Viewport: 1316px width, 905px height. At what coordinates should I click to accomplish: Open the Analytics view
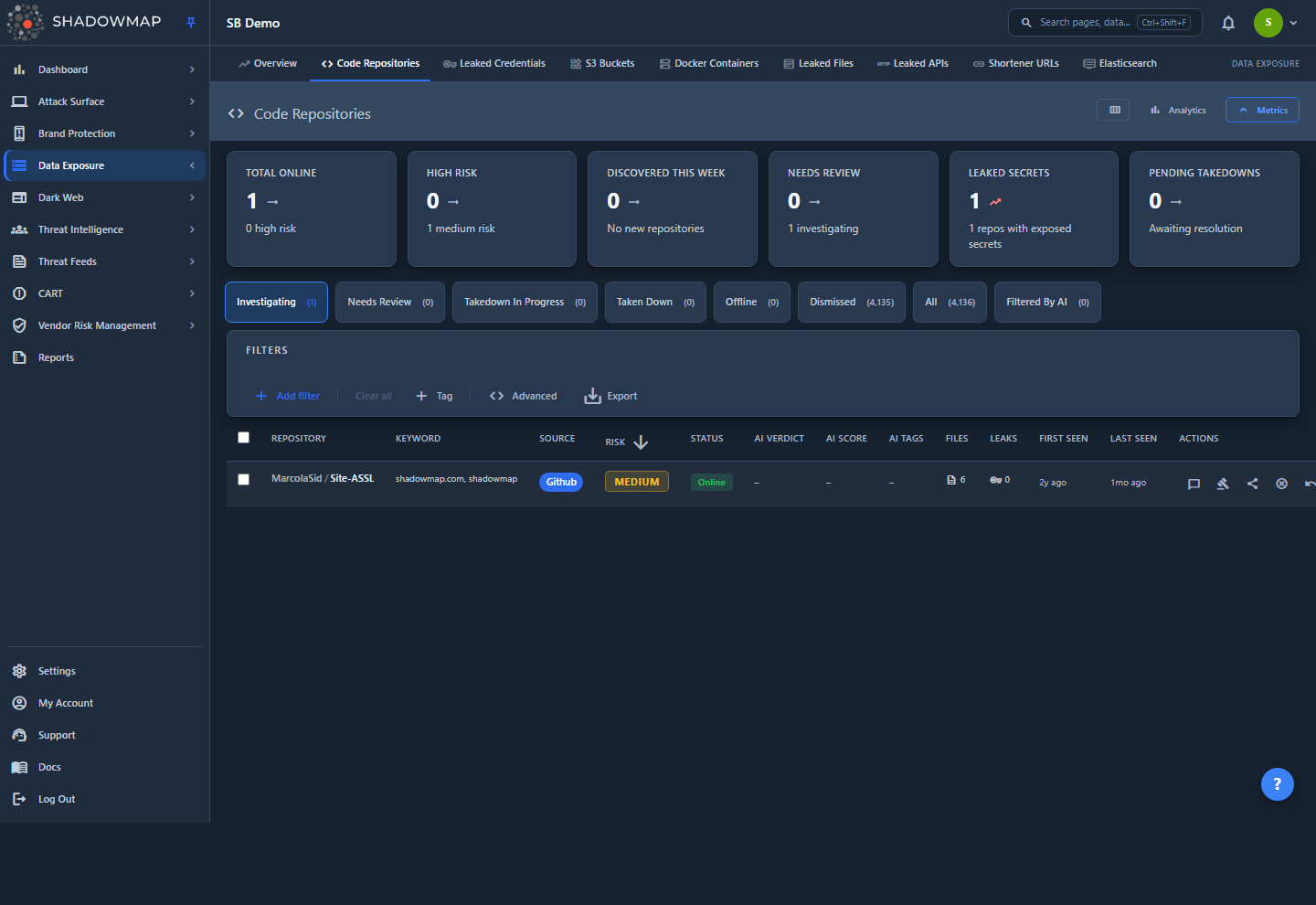1178,110
